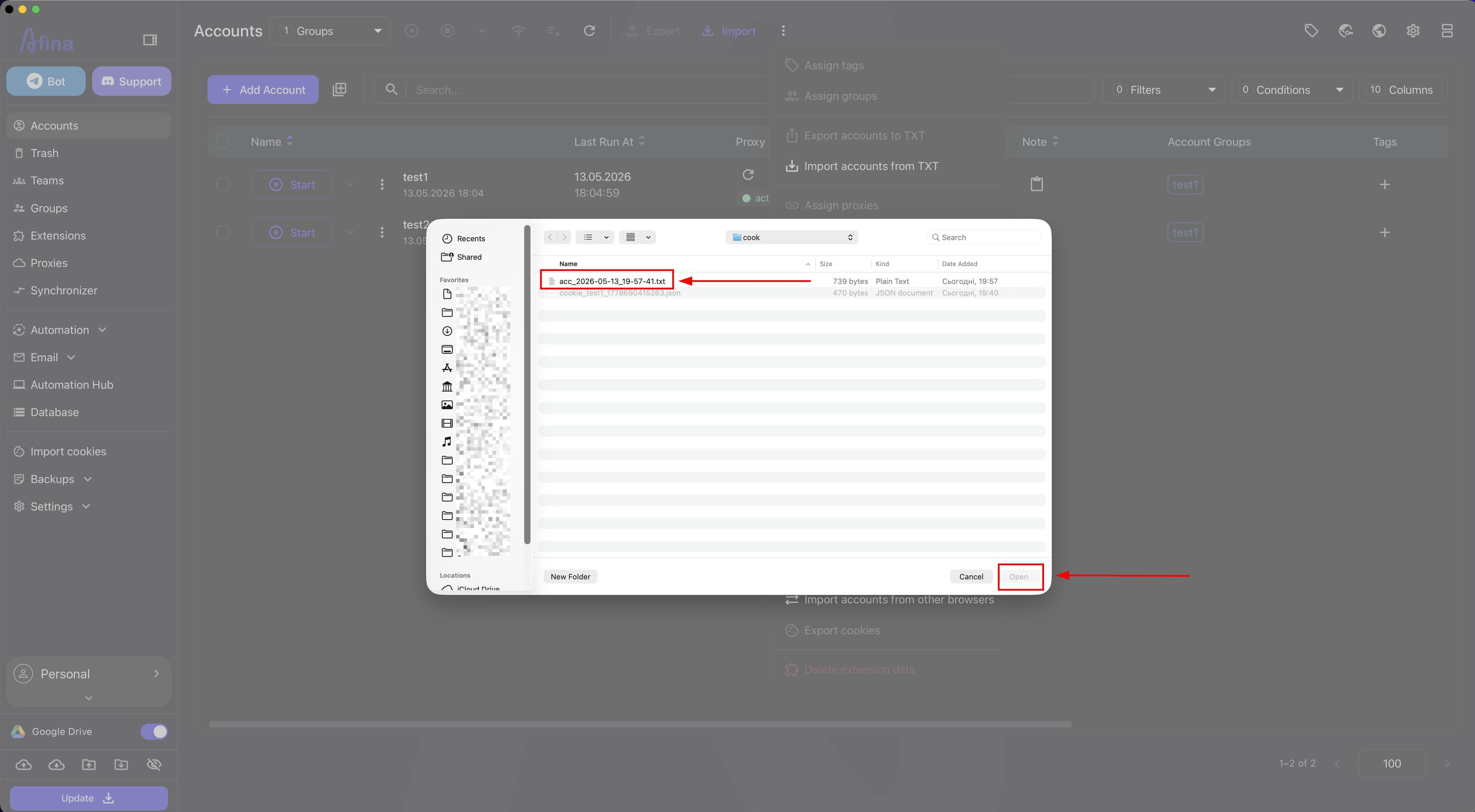
Task: Click the cloud upload icon
Action: pos(23,764)
